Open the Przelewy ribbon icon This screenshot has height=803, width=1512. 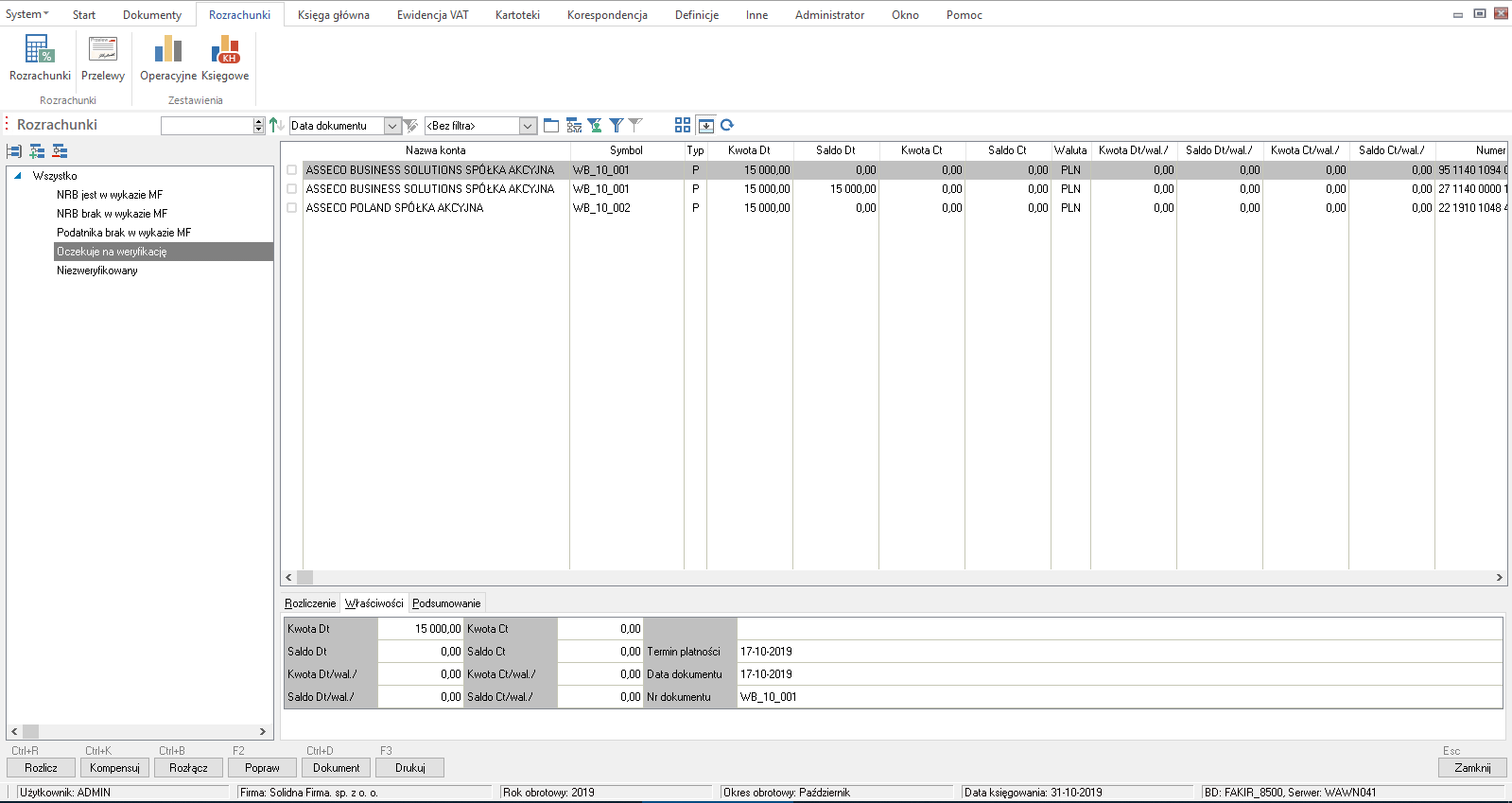(x=103, y=58)
